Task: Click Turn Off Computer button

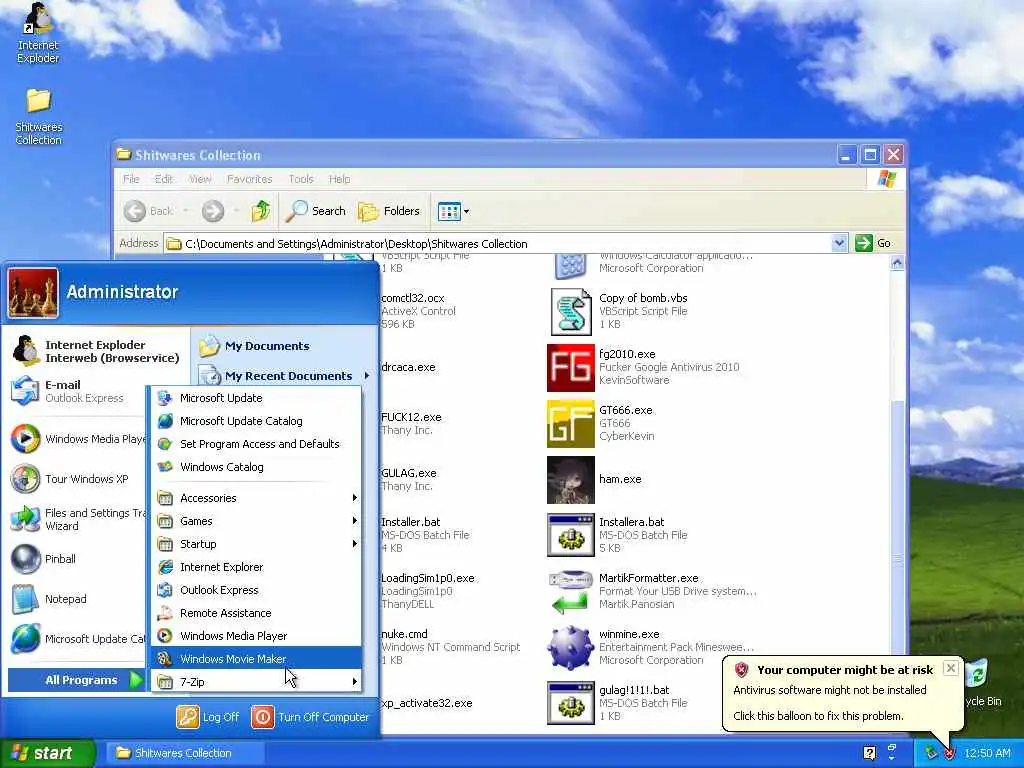Action: click(x=310, y=716)
